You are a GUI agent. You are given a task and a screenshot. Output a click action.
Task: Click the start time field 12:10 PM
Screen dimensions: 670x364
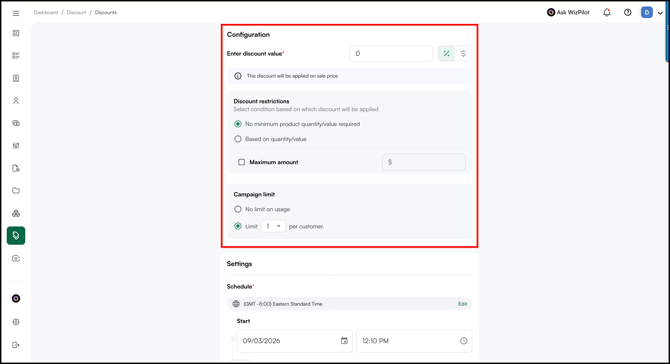coord(414,341)
